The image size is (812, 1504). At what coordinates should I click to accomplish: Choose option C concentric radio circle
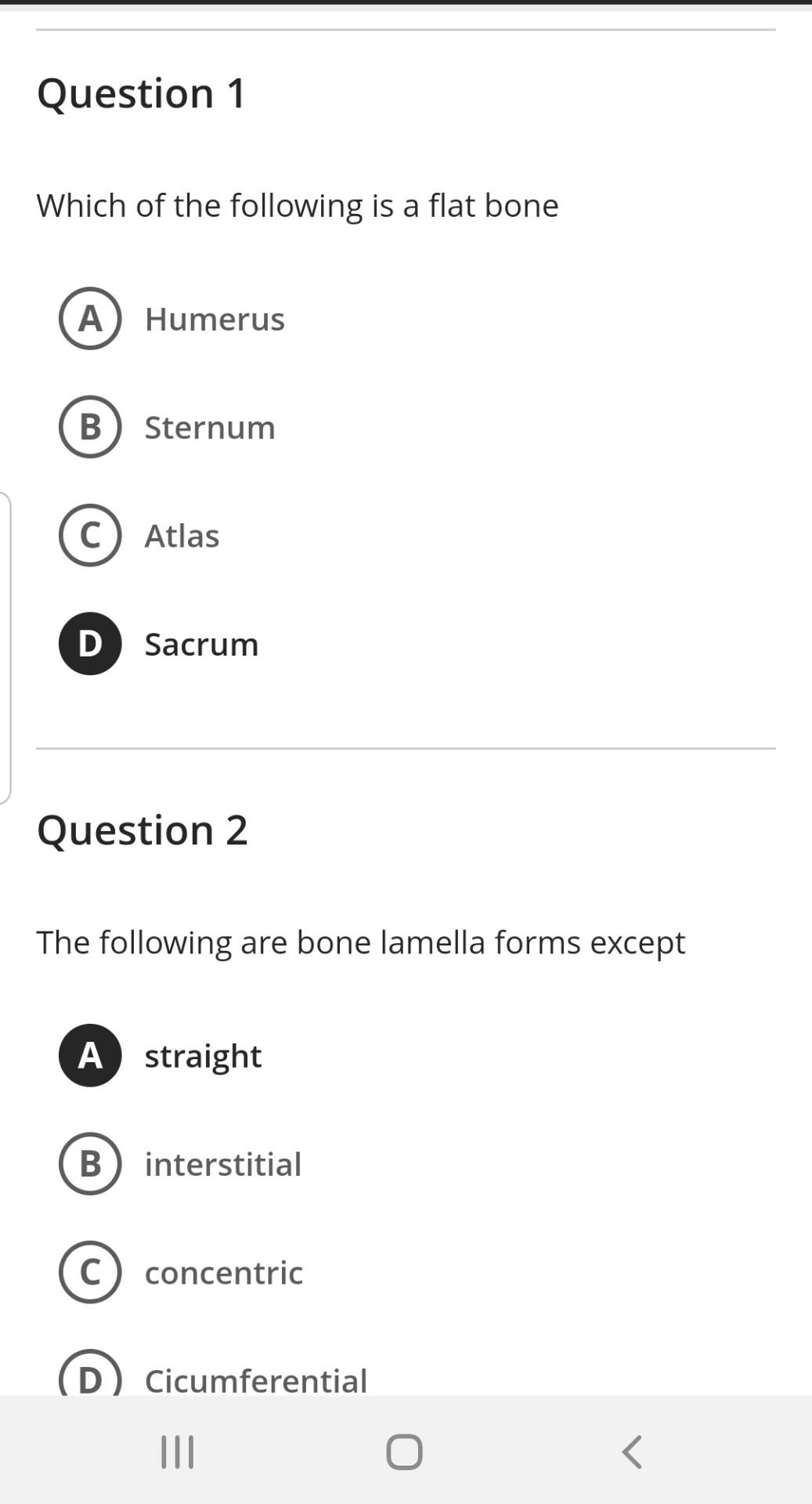click(x=90, y=1272)
